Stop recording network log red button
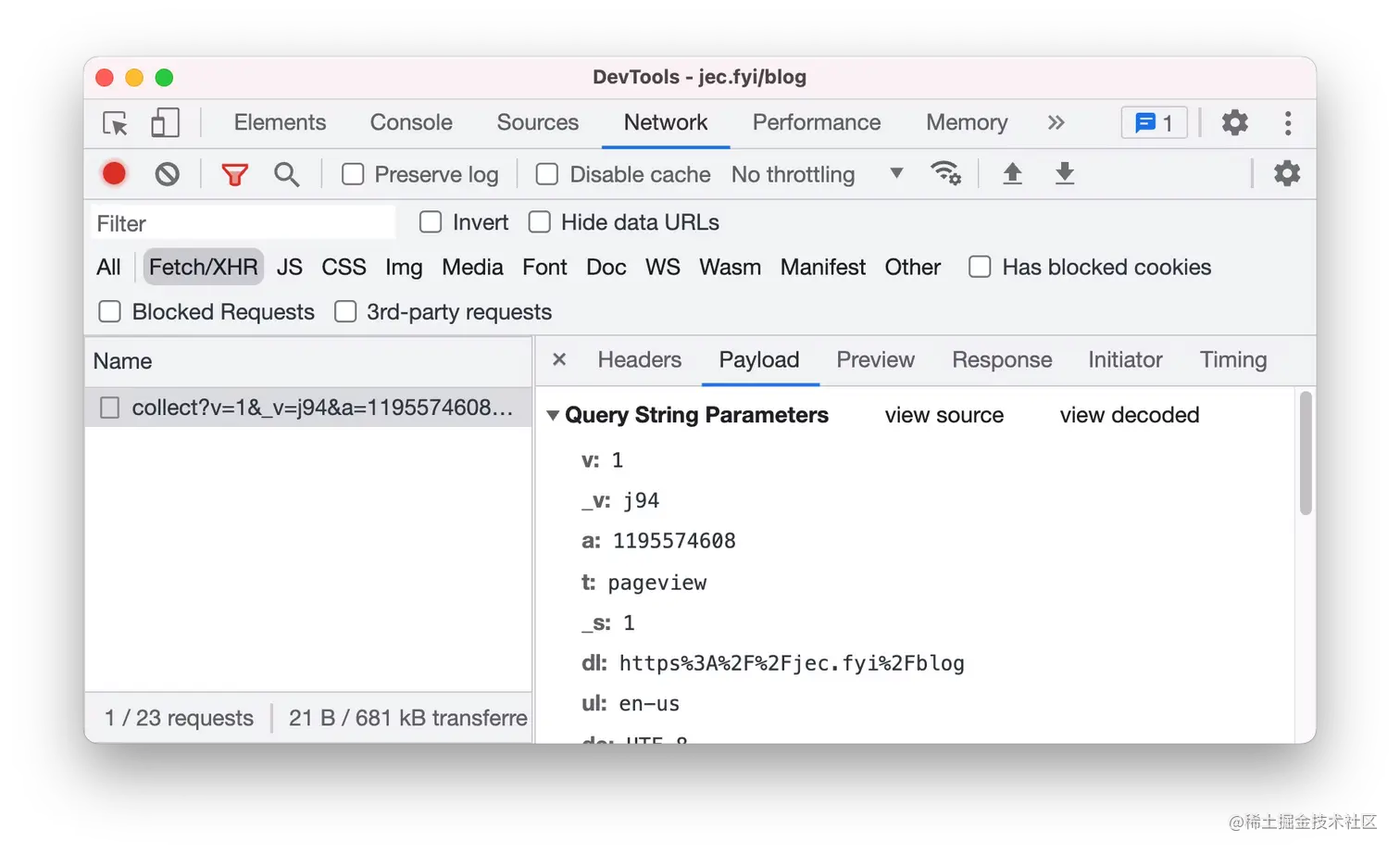The image size is (1400, 854). coord(114,173)
